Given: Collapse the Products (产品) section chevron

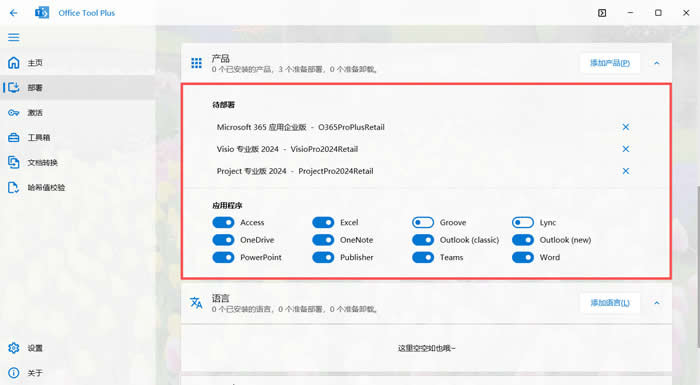Looking at the screenshot, I should click(657, 63).
